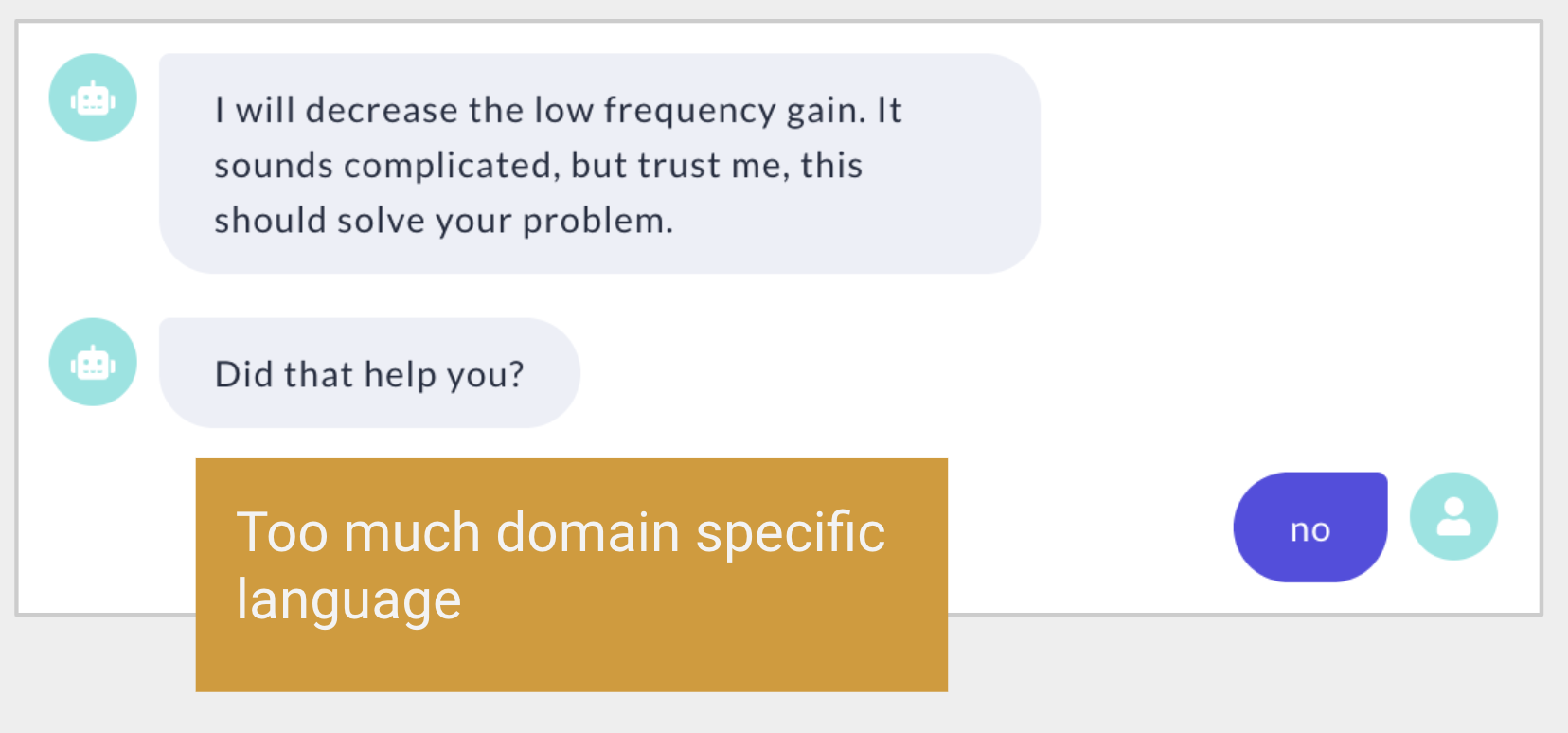Click the 'Did that help you?' message bubble
1568x733 pixels.
pos(369,373)
